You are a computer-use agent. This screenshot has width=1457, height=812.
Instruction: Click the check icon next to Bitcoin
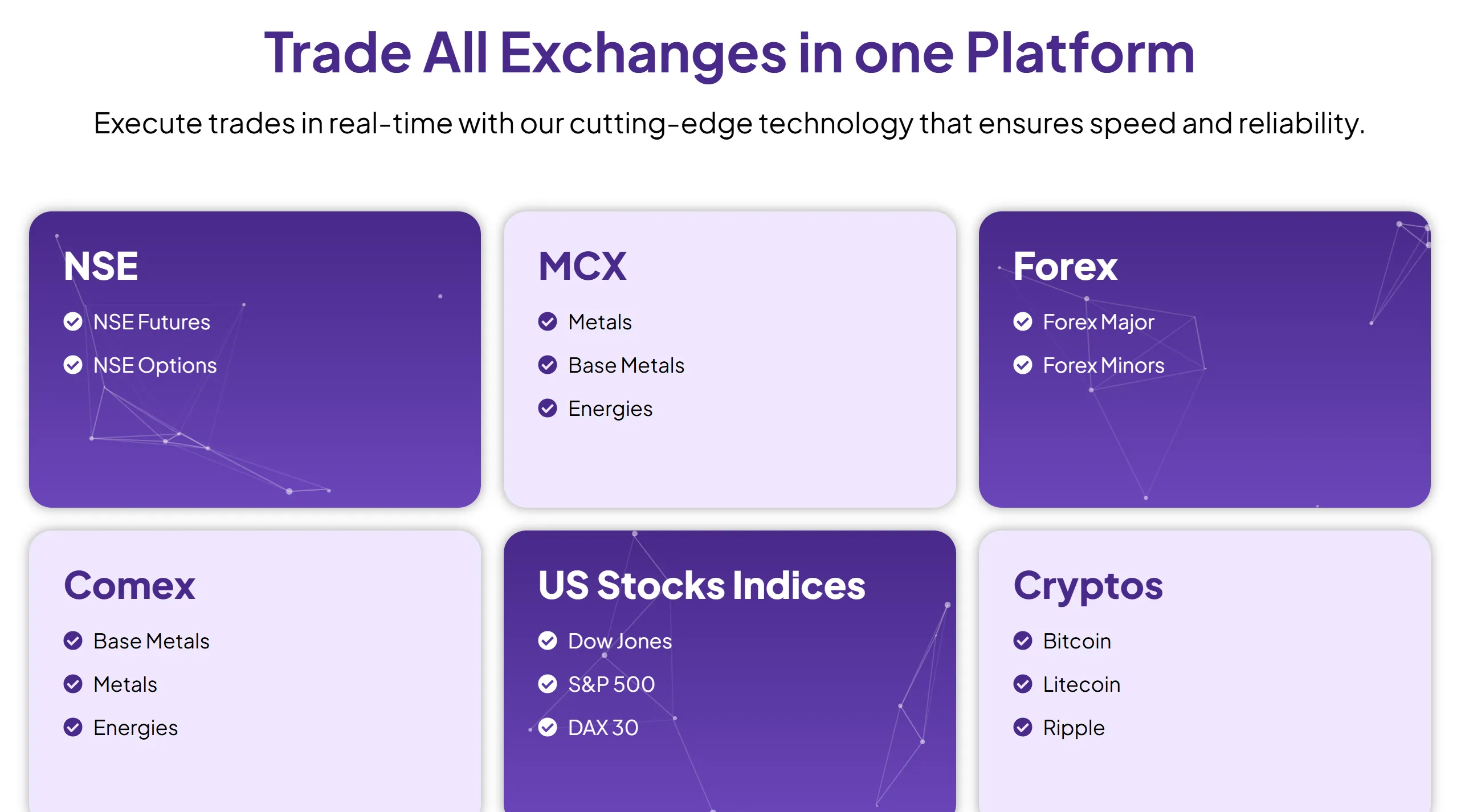click(x=1022, y=640)
